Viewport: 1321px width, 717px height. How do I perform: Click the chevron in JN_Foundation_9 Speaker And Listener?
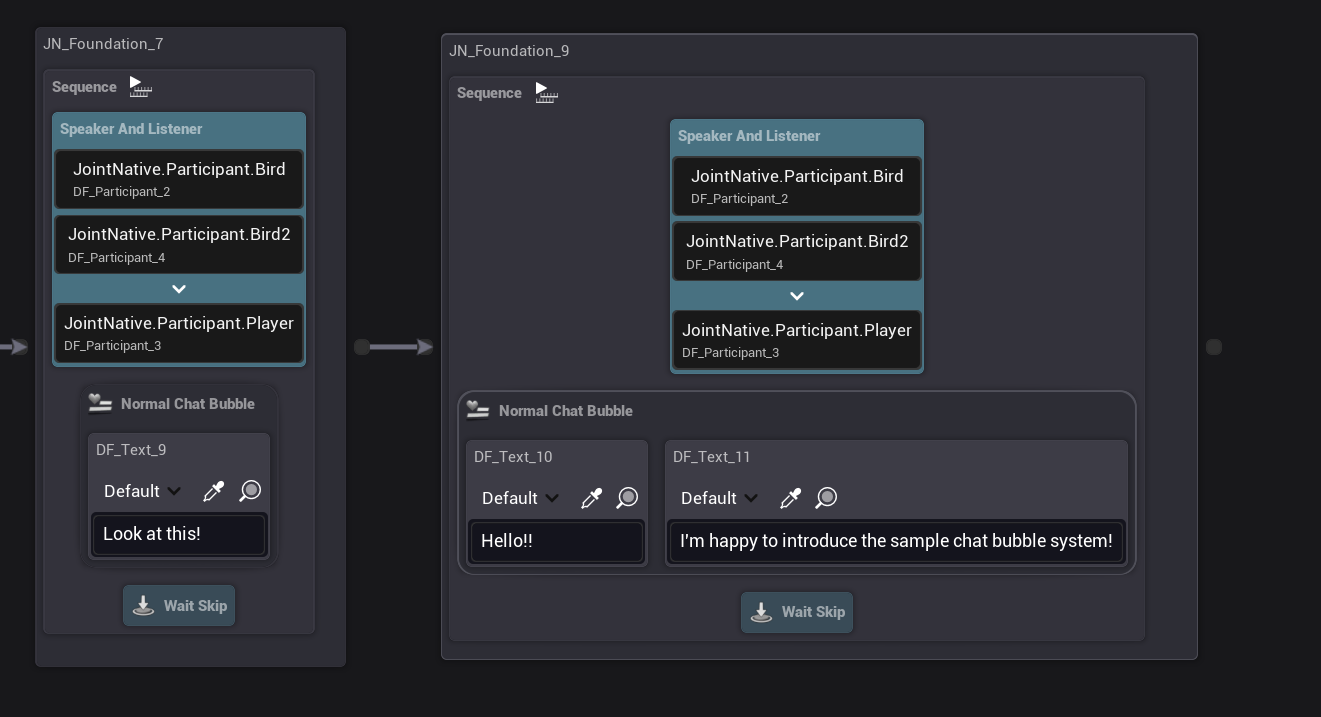click(797, 296)
